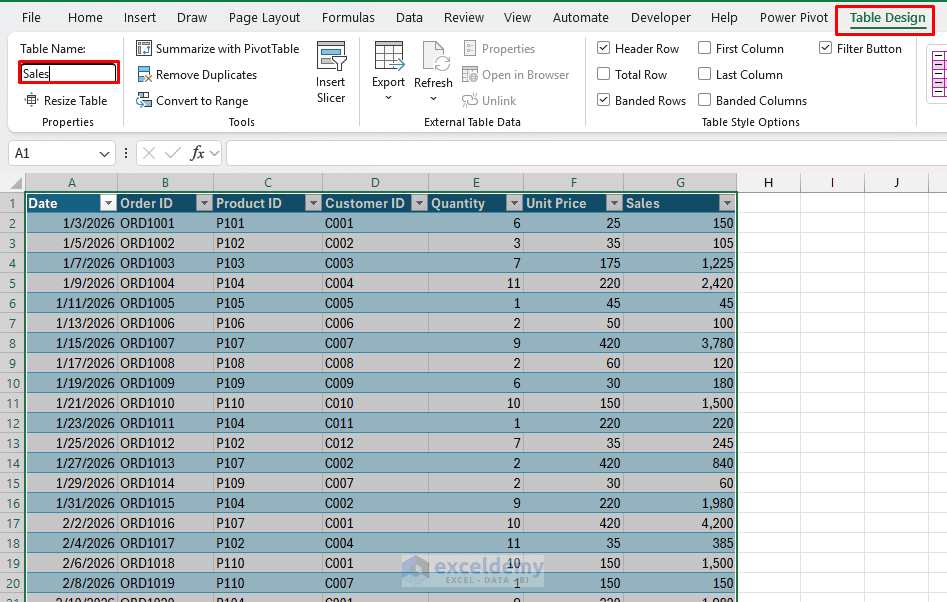This screenshot has width=947, height=602.
Task: Click Convert to Range icon
Action: [x=144, y=100]
